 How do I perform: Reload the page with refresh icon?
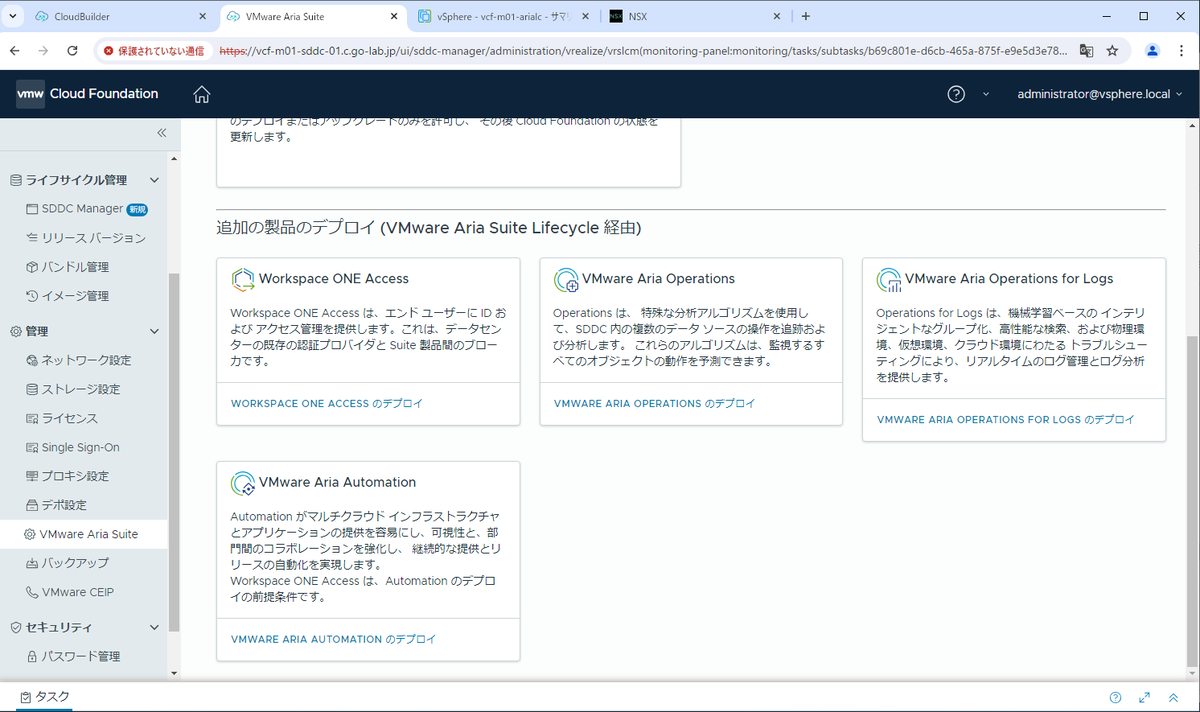[72, 51]
